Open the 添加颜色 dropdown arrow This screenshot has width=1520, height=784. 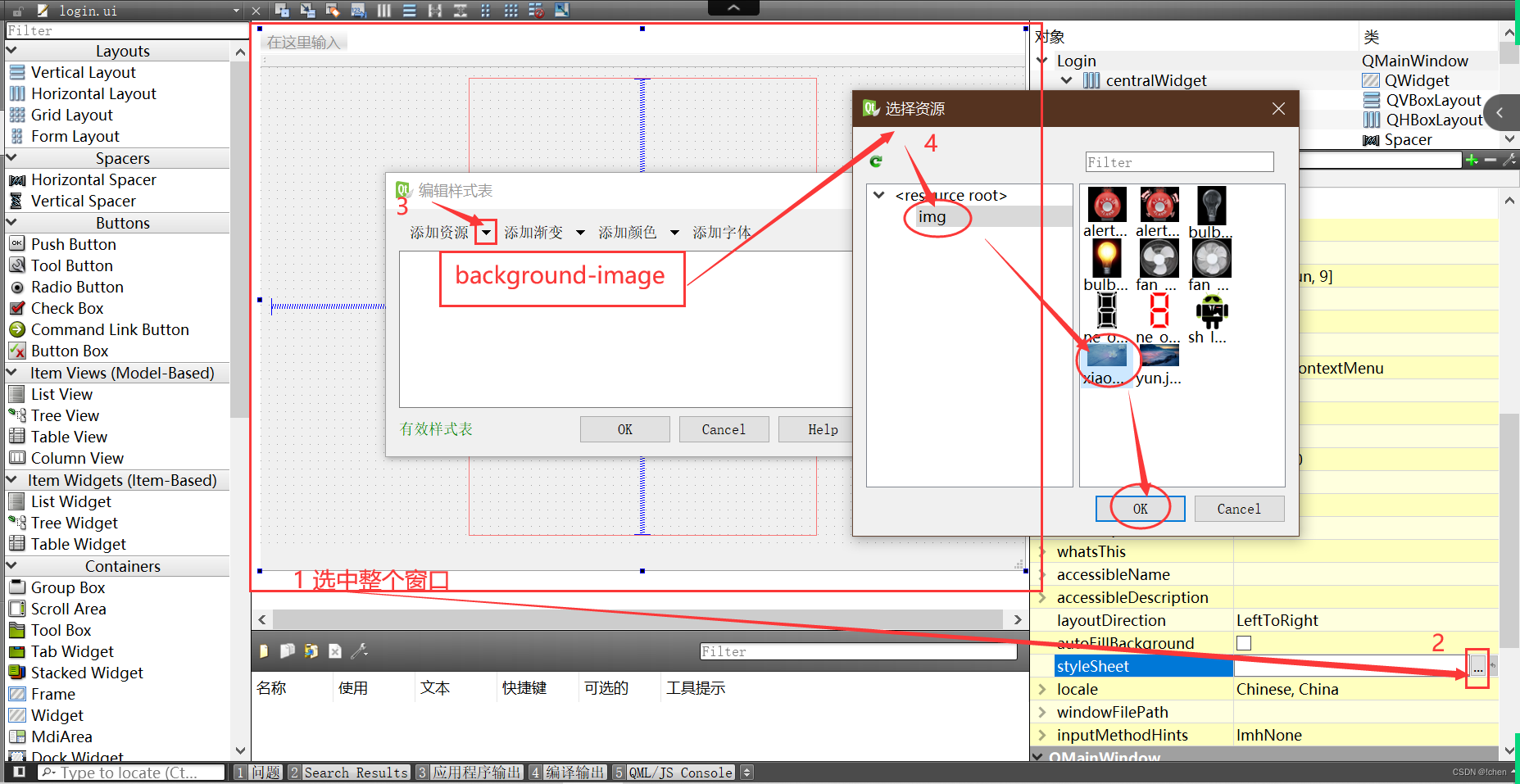click(x=674, y=233)
